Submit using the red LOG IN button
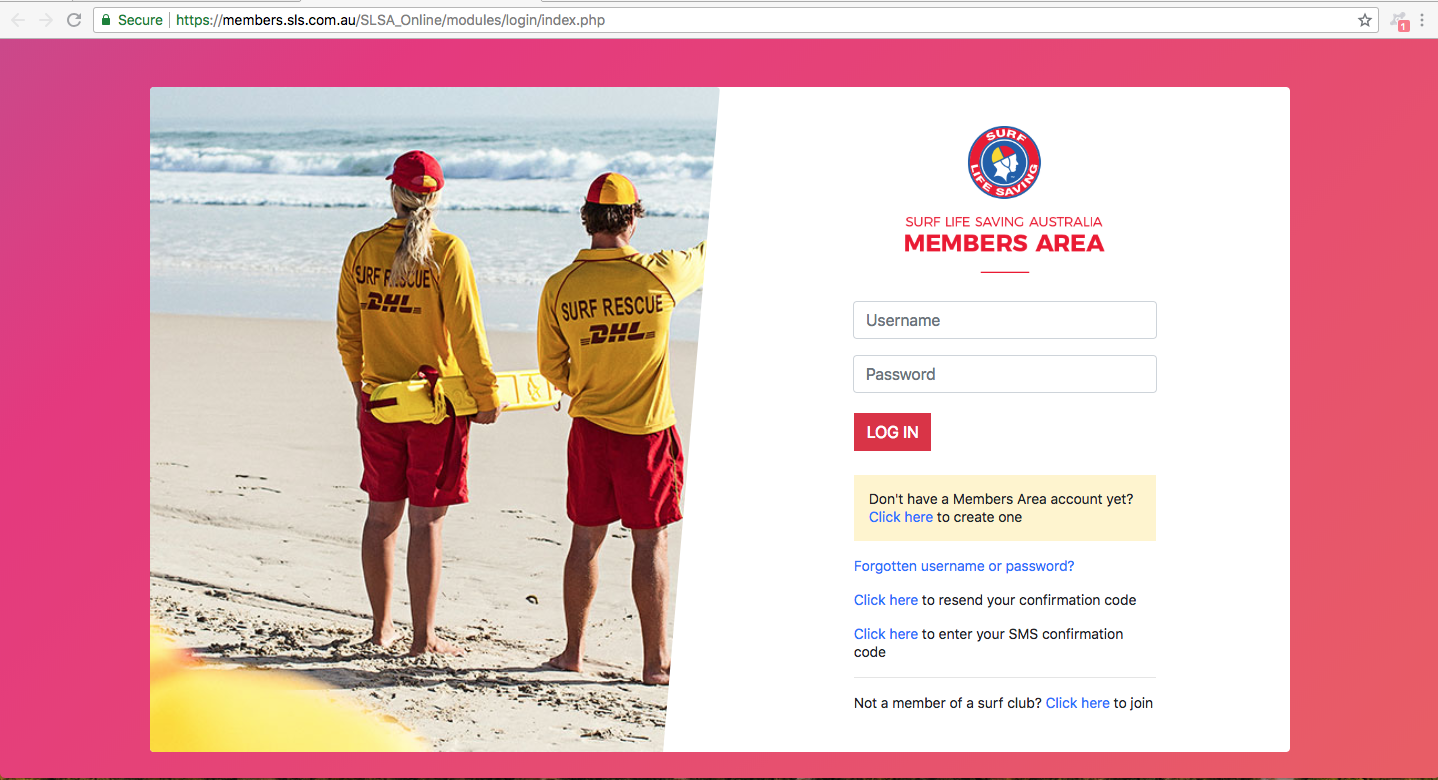The image size is (1438, 780). pyautogui.click(x=892, y=432)
